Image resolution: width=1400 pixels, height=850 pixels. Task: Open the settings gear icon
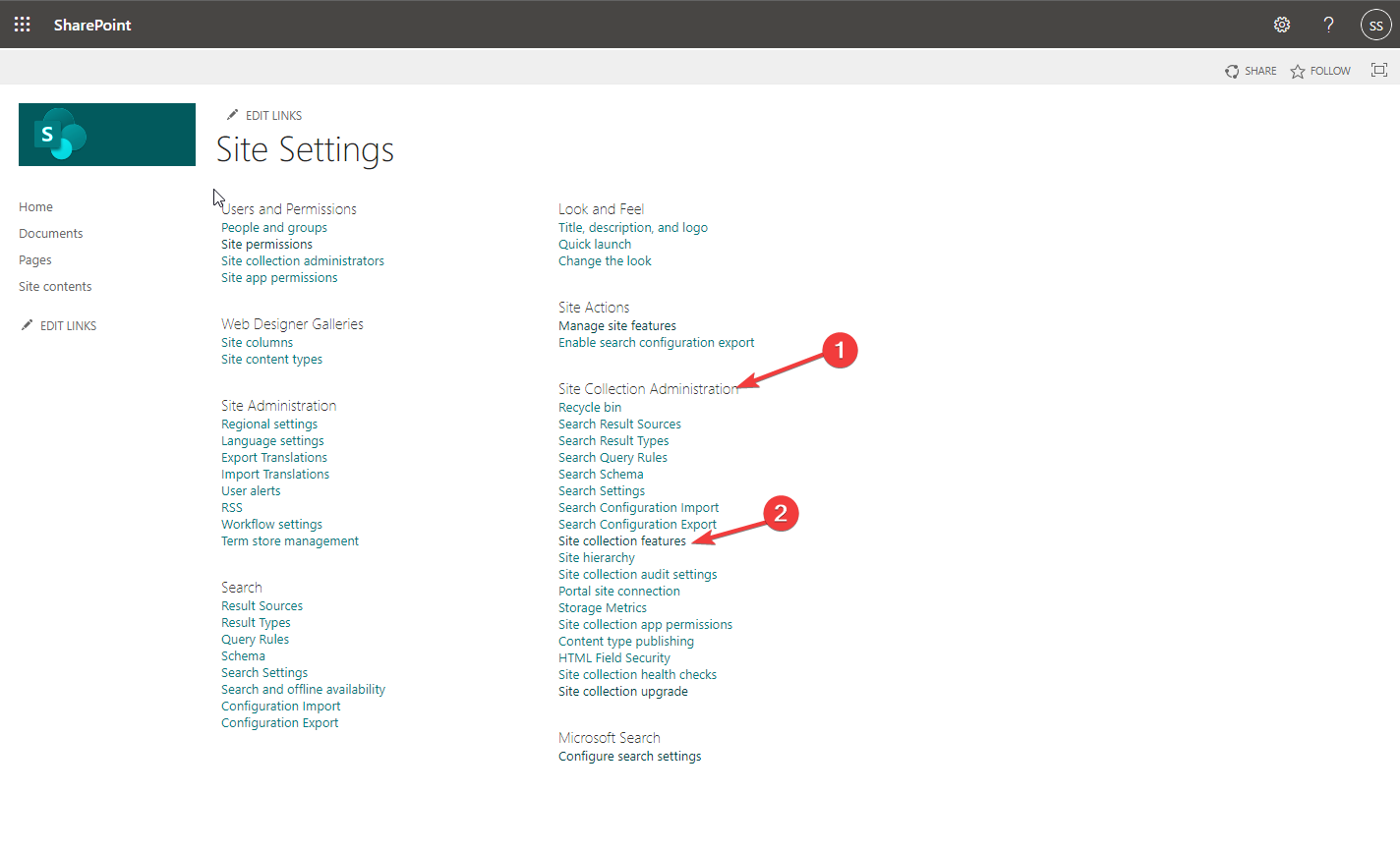[1282, 25]
